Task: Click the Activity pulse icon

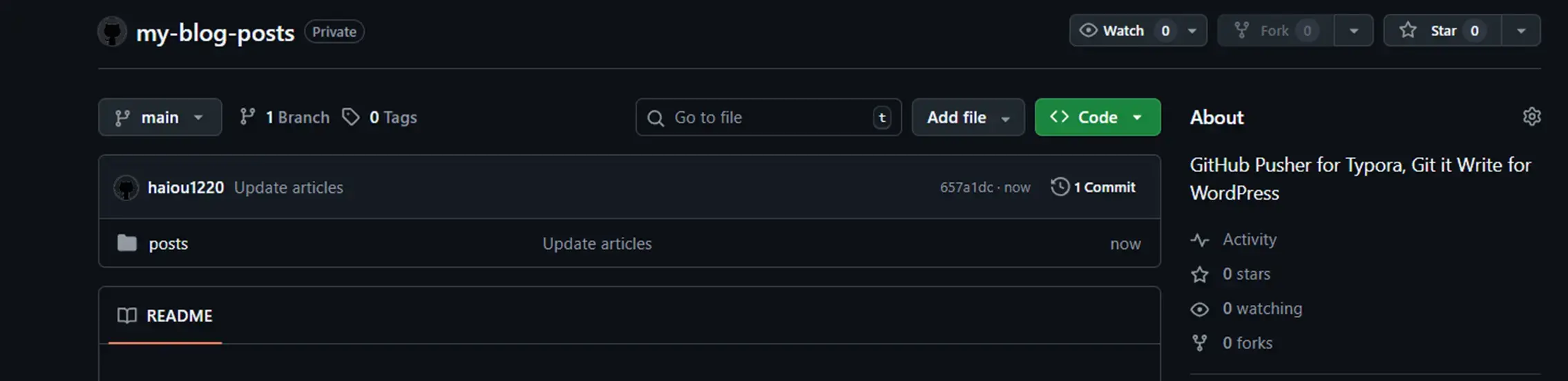Action: point(1200,240)
